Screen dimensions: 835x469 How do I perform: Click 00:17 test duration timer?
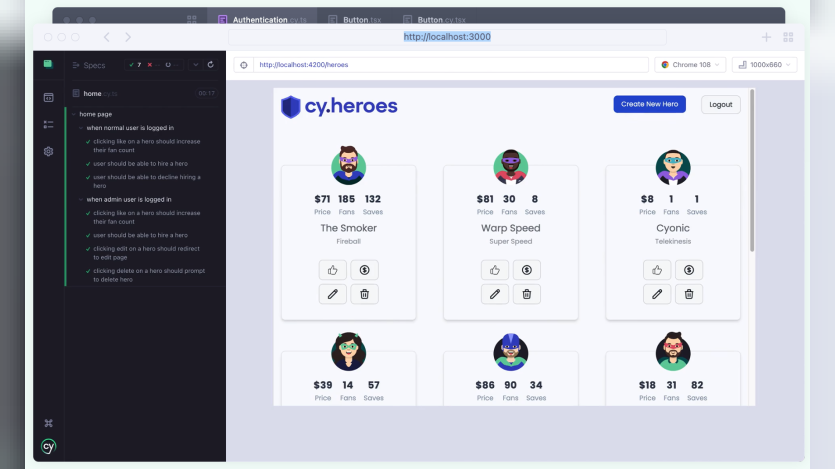coord(206,93)
